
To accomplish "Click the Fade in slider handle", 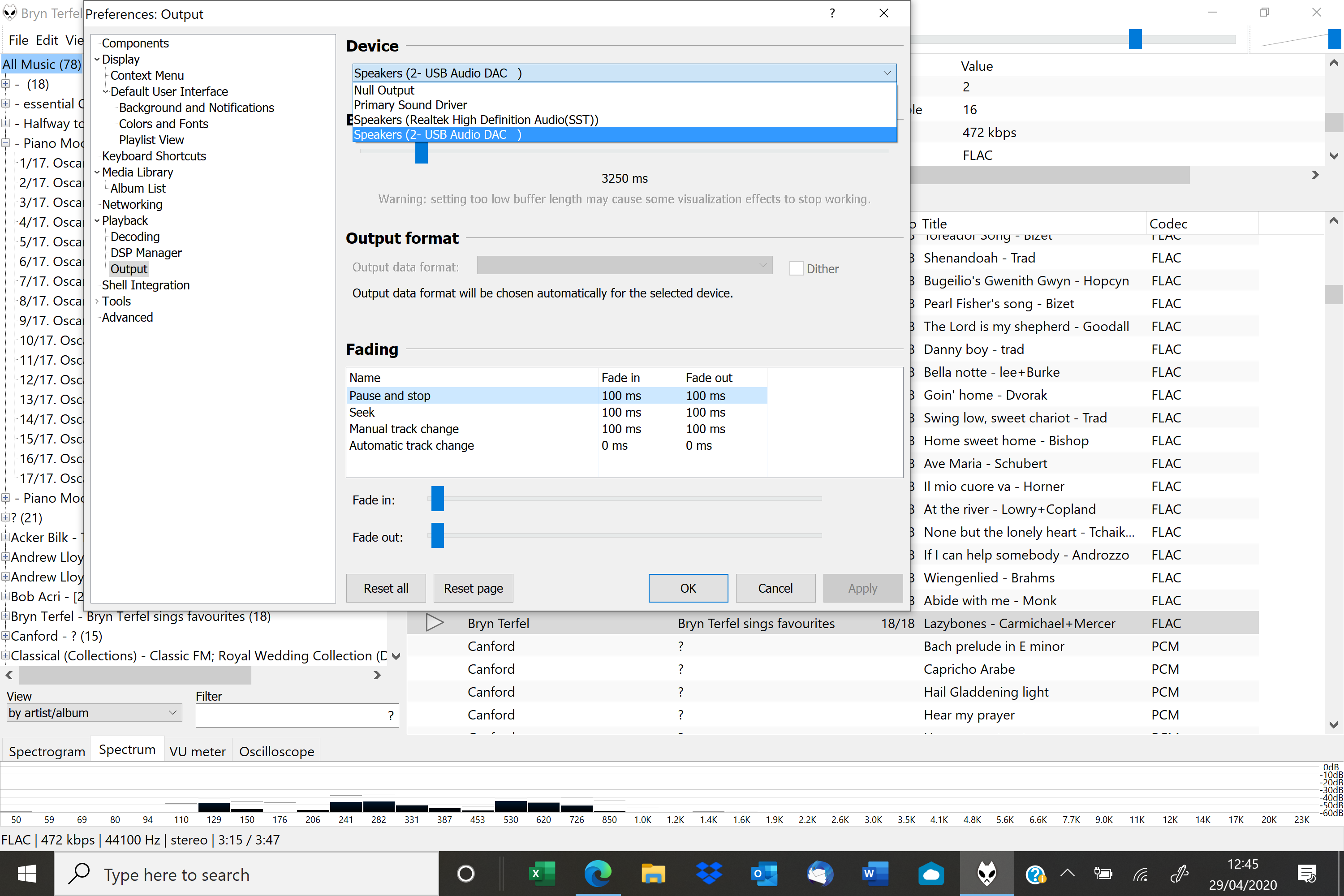I will tap(438, 498).
